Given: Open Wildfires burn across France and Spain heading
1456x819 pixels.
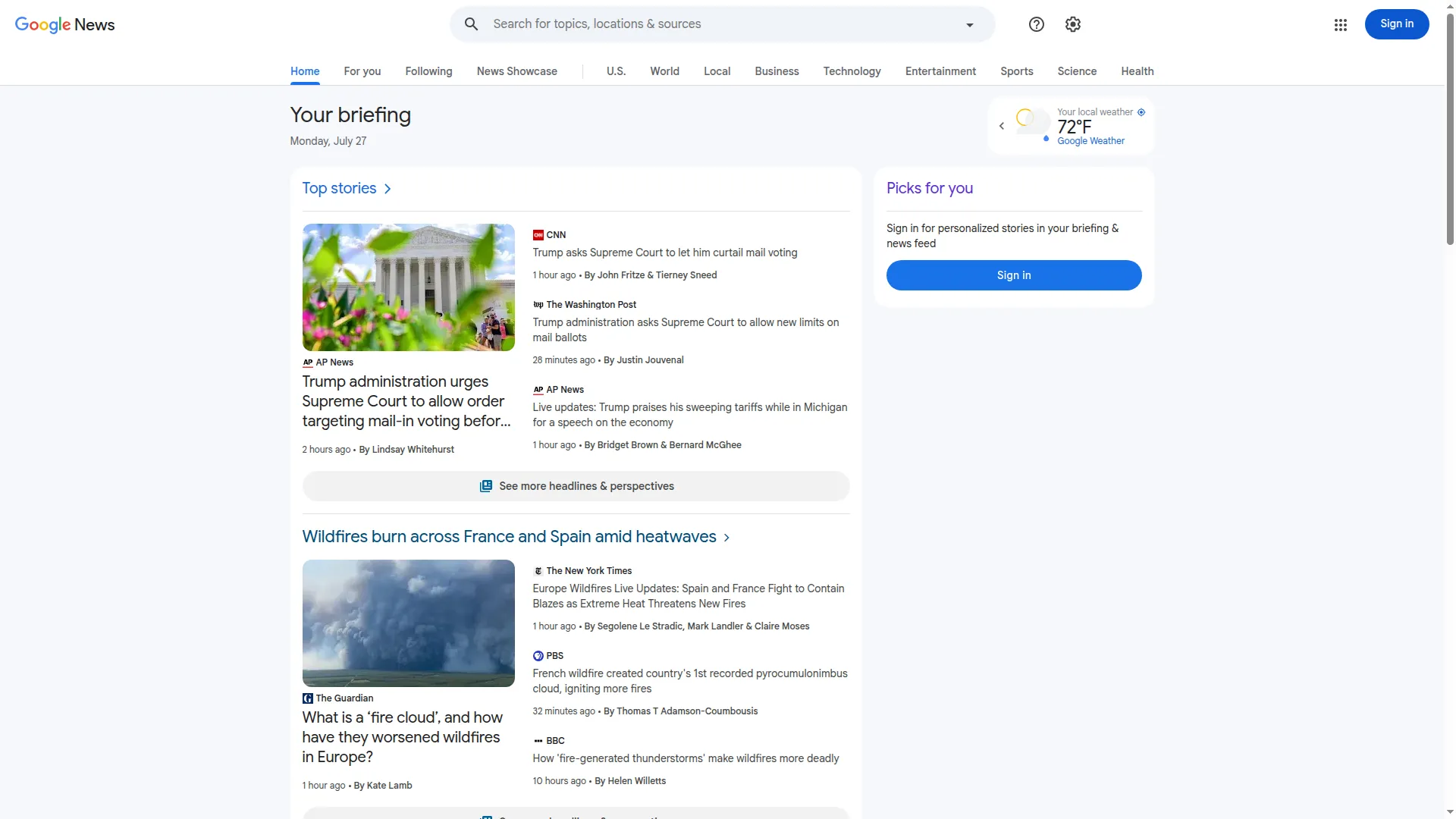Looking at the screenshot, I should 509,537.
